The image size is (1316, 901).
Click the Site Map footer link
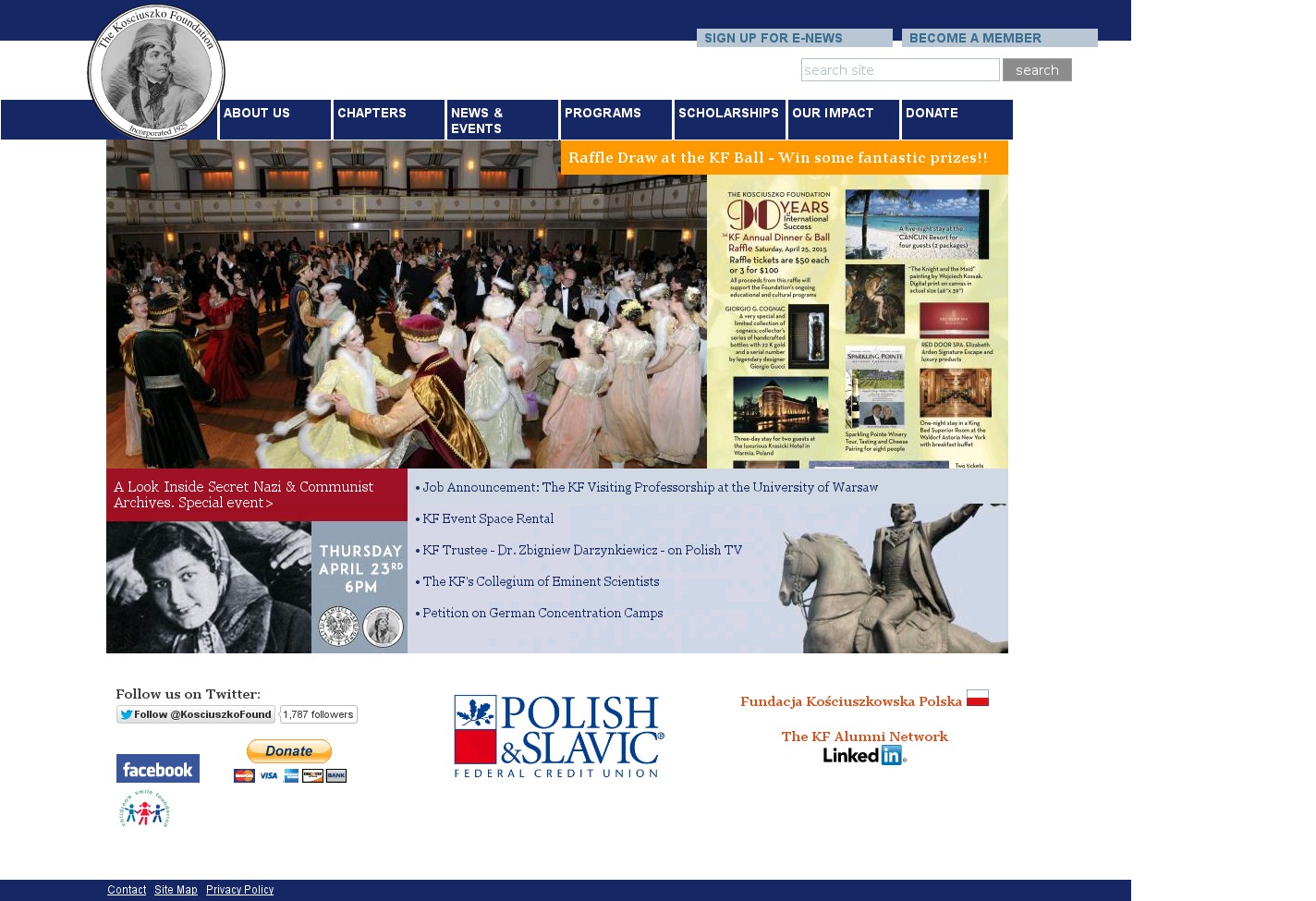tap(176, 890)
